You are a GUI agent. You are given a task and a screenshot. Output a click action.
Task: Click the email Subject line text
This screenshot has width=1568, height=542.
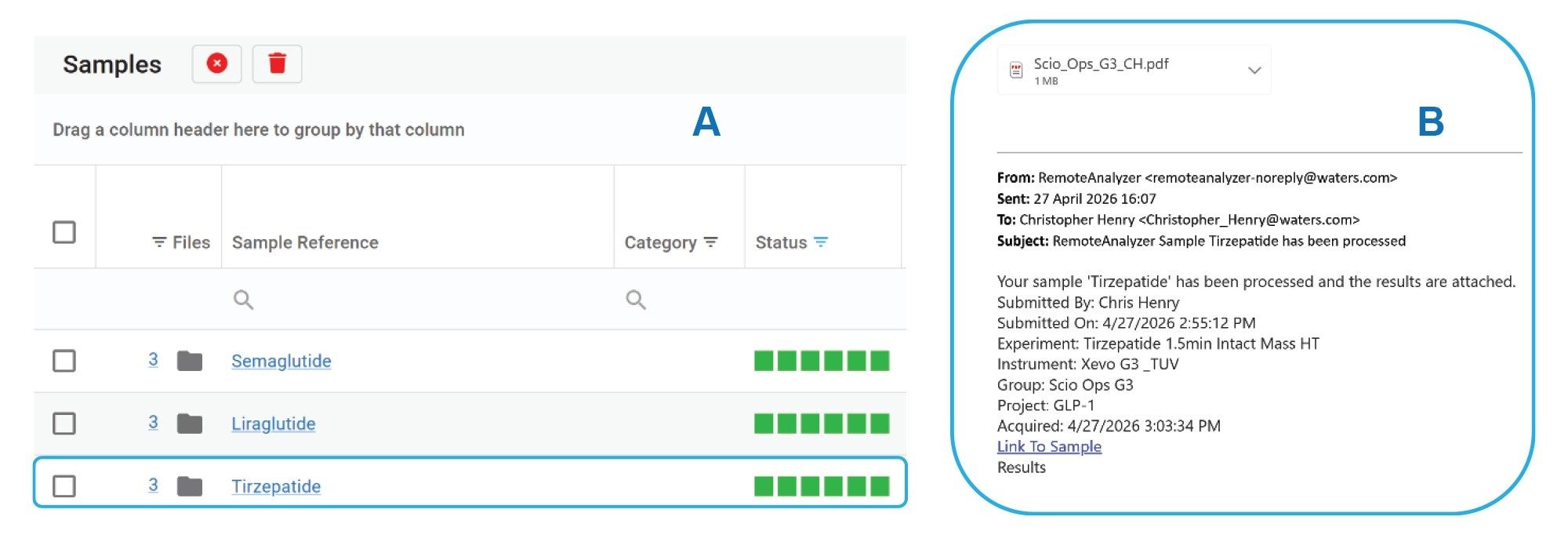(x=1201, y=241)
